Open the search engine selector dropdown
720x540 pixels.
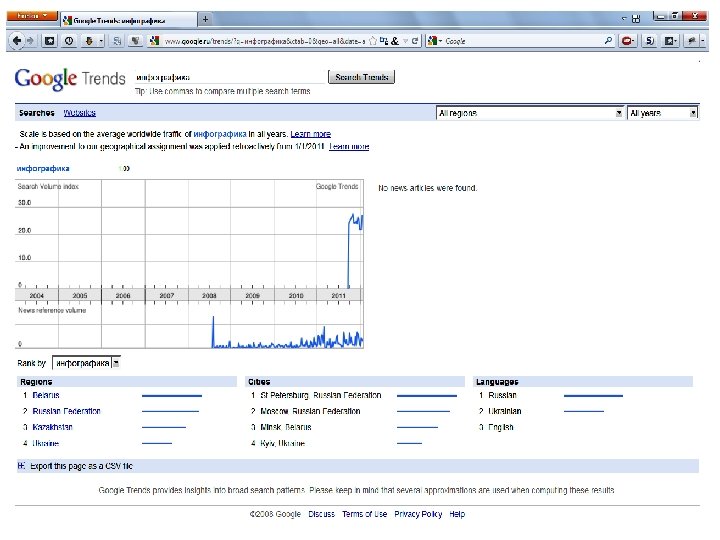coord(435,41)
